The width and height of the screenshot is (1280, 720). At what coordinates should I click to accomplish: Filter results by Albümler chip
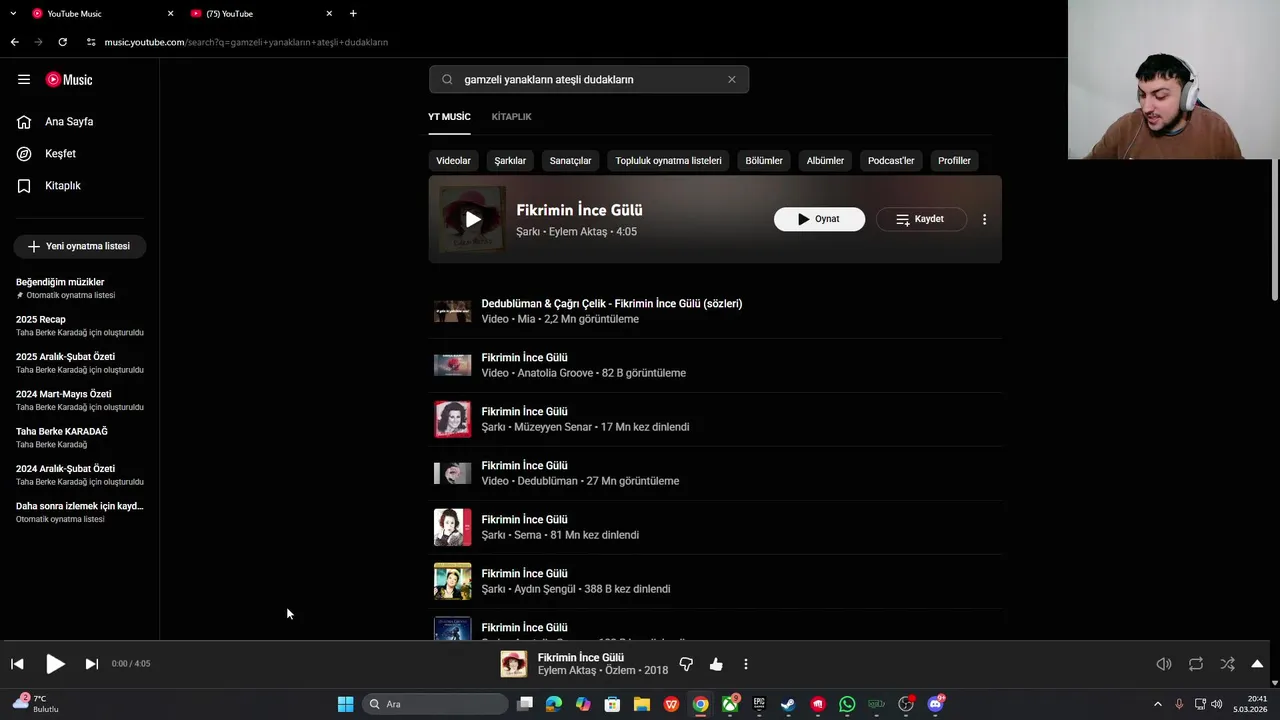(825, 161)
